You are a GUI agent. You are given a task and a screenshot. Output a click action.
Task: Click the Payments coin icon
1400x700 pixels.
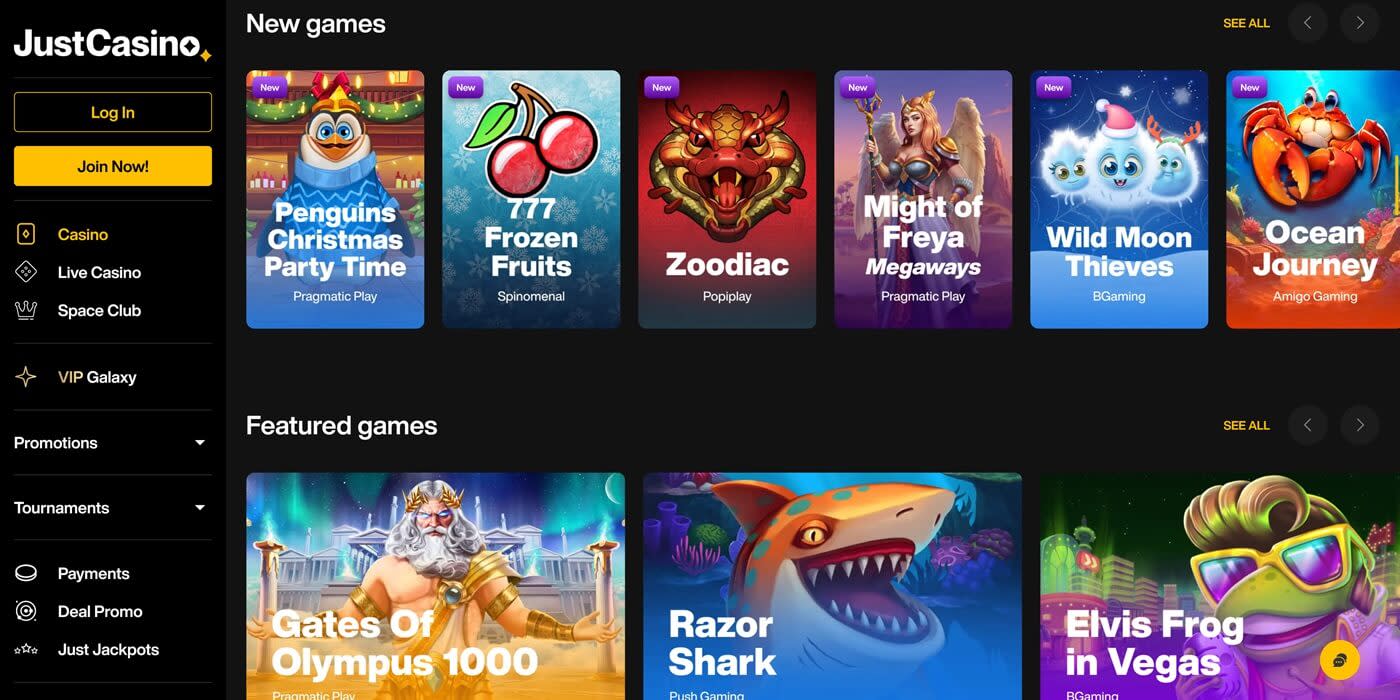[26, 573]
